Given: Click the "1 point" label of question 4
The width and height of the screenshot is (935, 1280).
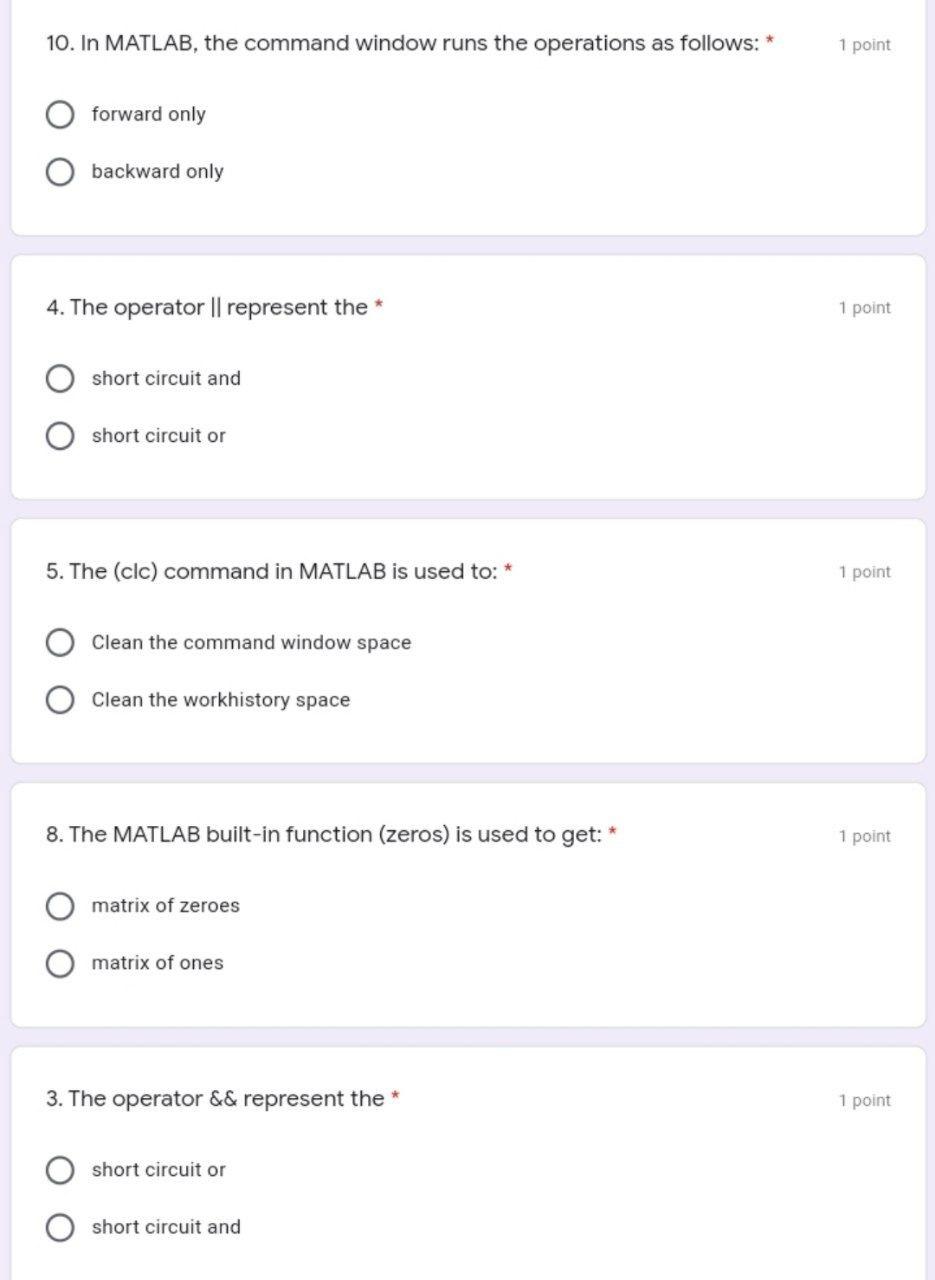Looking at the screenshot, I should point(864,308).
